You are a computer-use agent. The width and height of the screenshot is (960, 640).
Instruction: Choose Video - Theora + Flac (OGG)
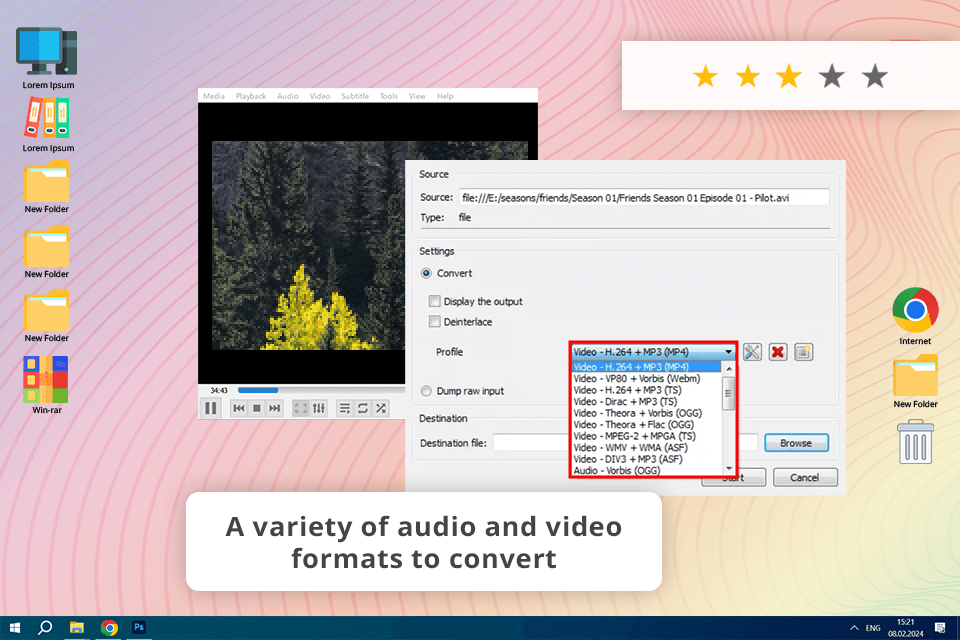[646, 424]
